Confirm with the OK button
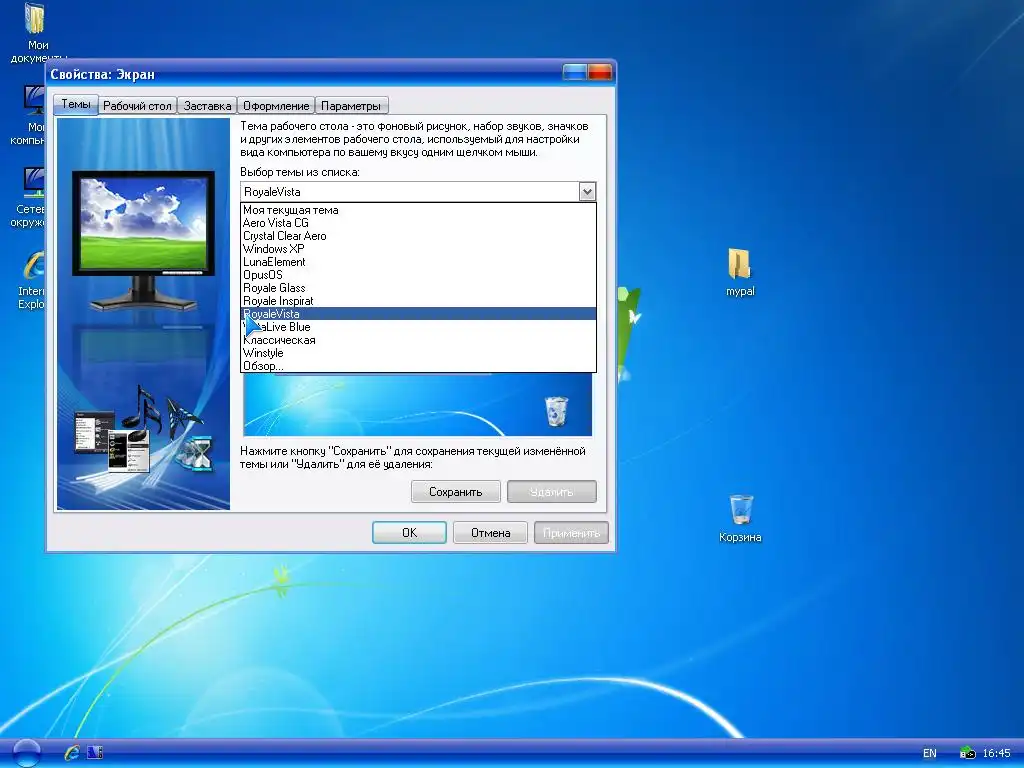 coord(409,533)
